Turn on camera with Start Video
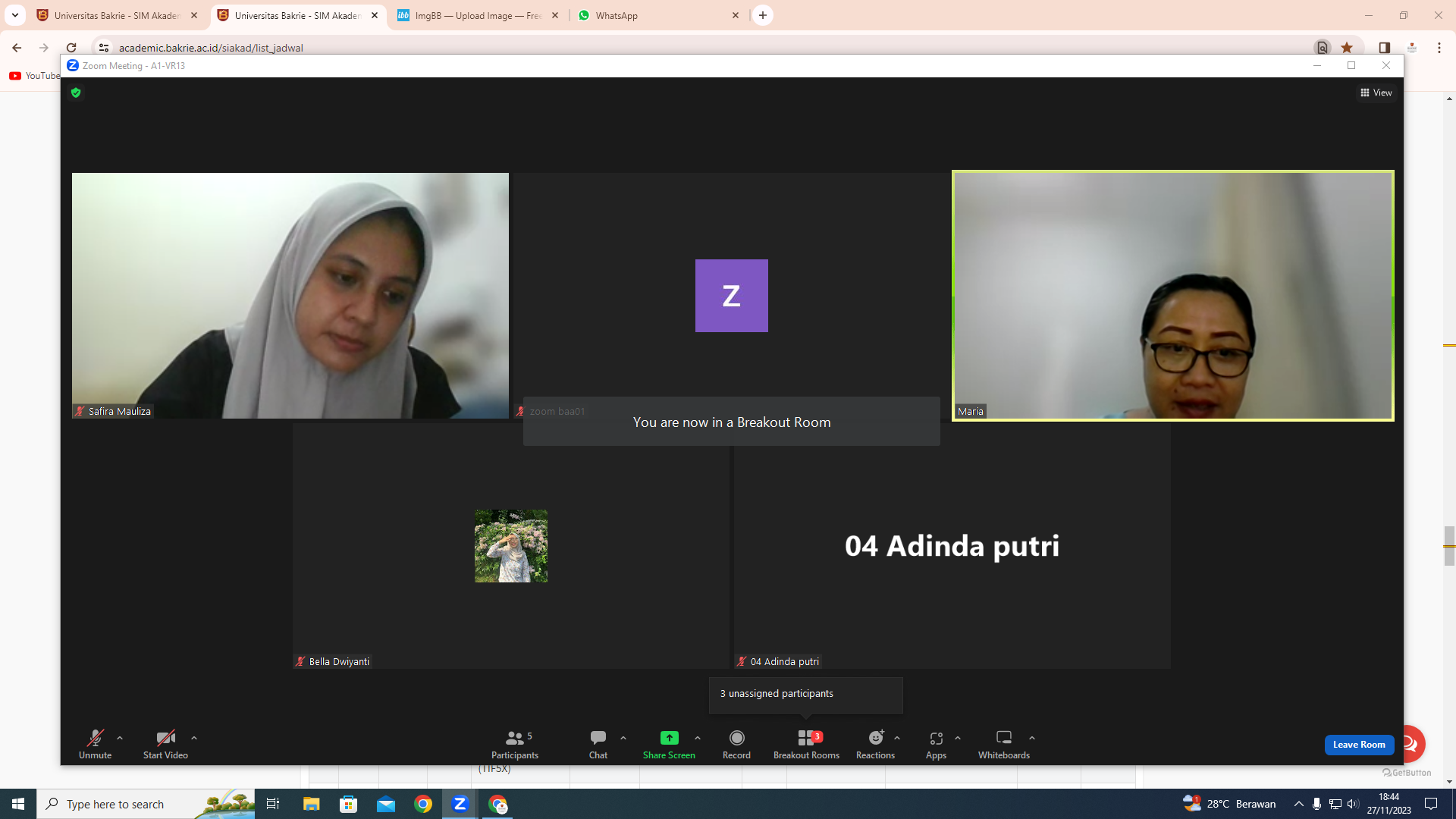The height and width of the screenshot is (819, 1456). pyautogui.click(x=165, y=745)
